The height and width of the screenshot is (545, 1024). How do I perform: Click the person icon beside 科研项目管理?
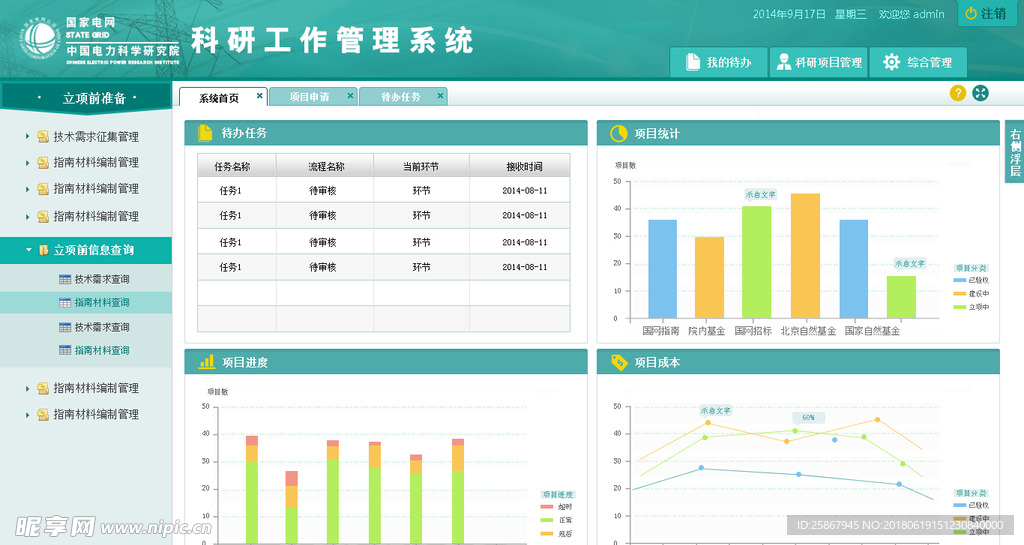pyautogui.click(x=784, y=62)
